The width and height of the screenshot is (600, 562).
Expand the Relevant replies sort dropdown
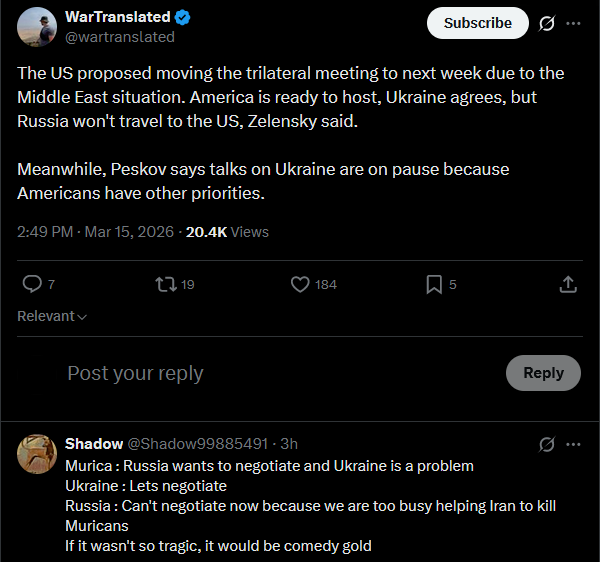(x=52, y=316)
